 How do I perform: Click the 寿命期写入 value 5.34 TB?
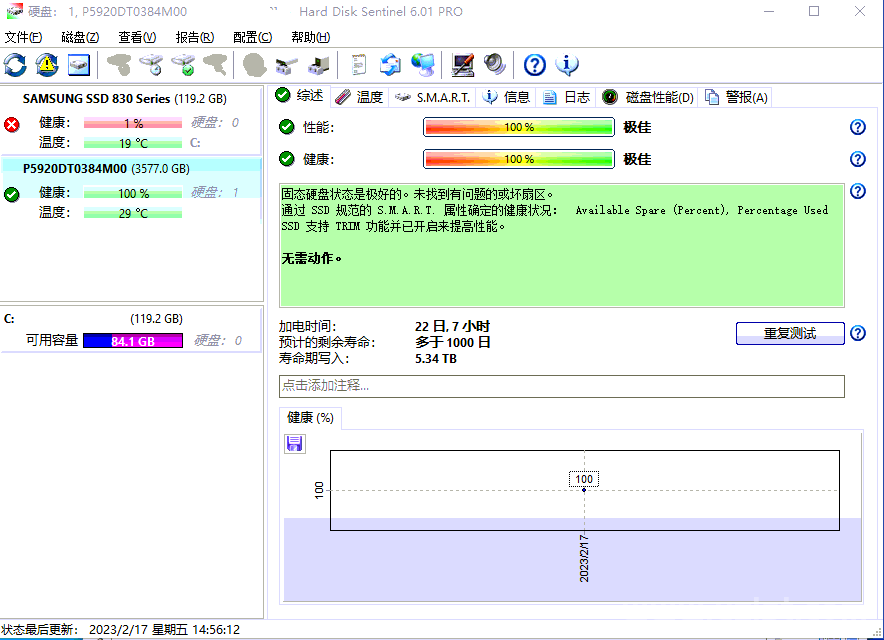click(x=436, y=359)
